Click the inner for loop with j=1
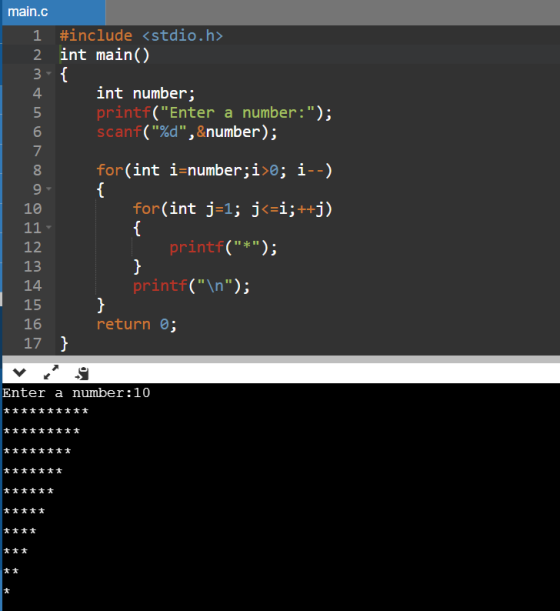The width and height of the screenshot is (560, 611). pos(233,209)
